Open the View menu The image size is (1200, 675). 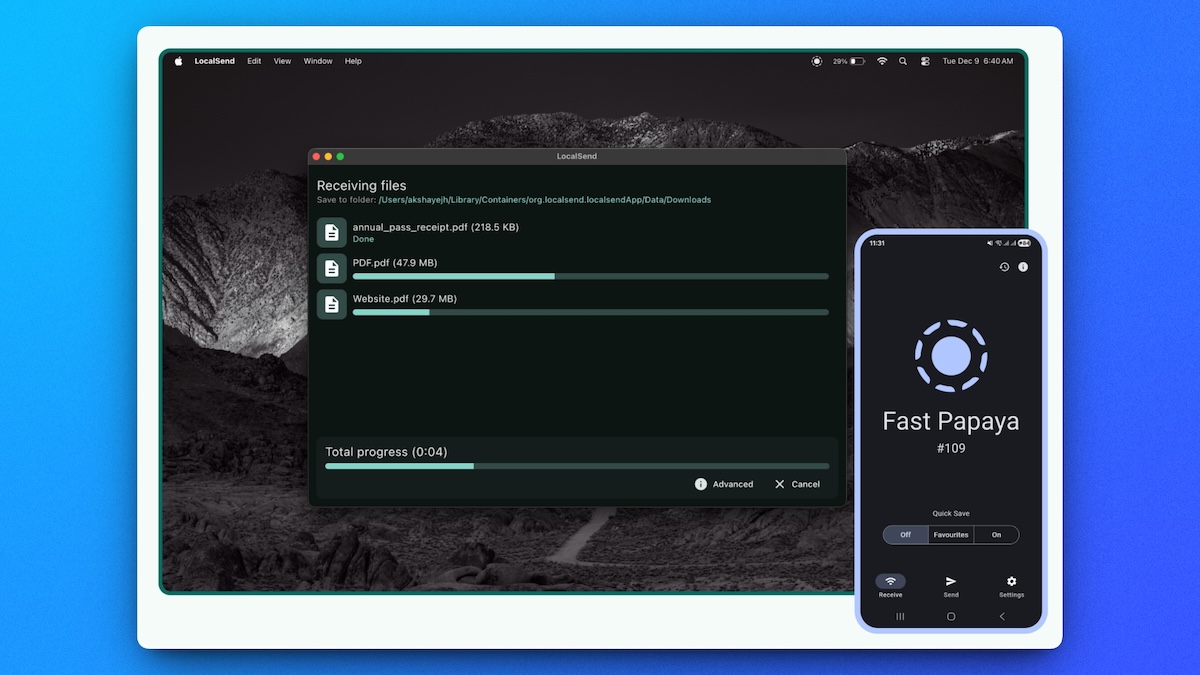(283, 61)
